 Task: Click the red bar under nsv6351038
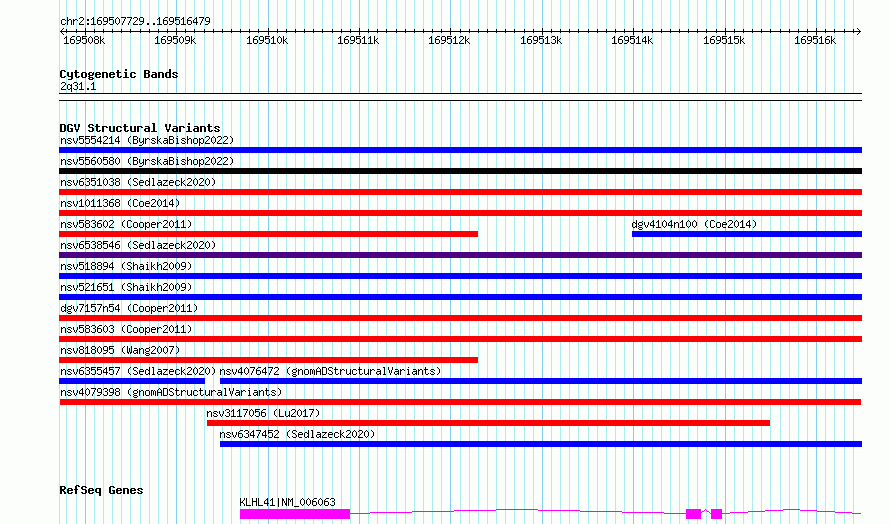pos(460,192)
